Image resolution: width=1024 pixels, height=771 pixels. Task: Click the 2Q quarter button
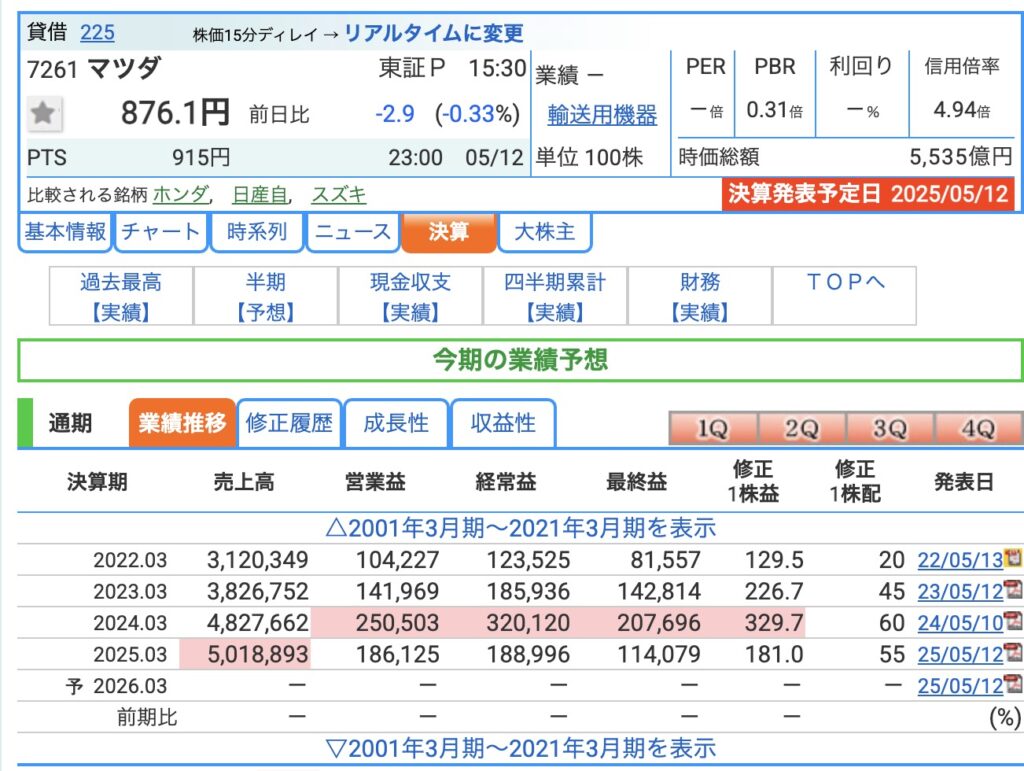pyautogui.click(x=801, y=429)
